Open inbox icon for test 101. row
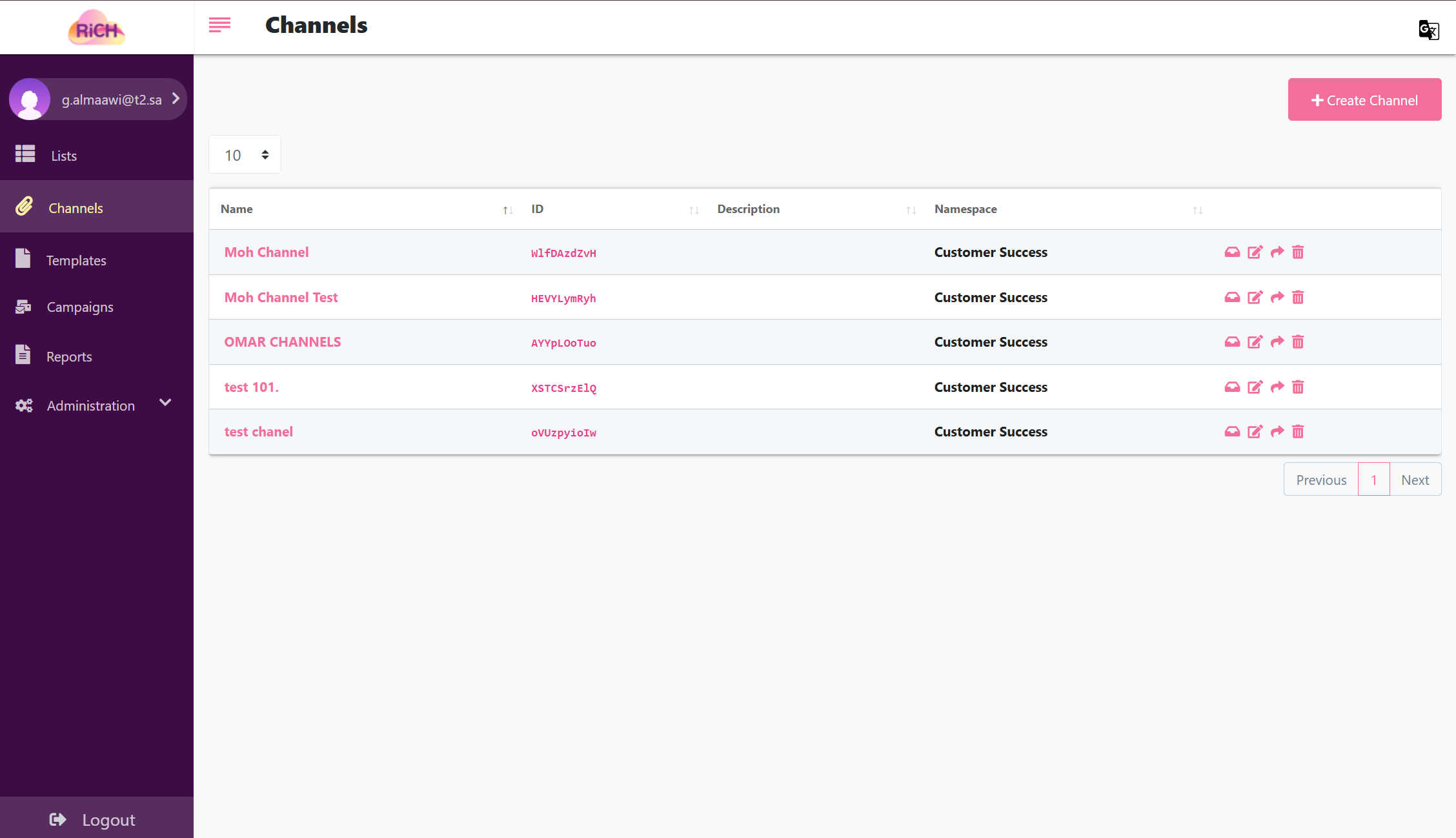The width and height of the screenshot is (1456, 838). 1232,387
